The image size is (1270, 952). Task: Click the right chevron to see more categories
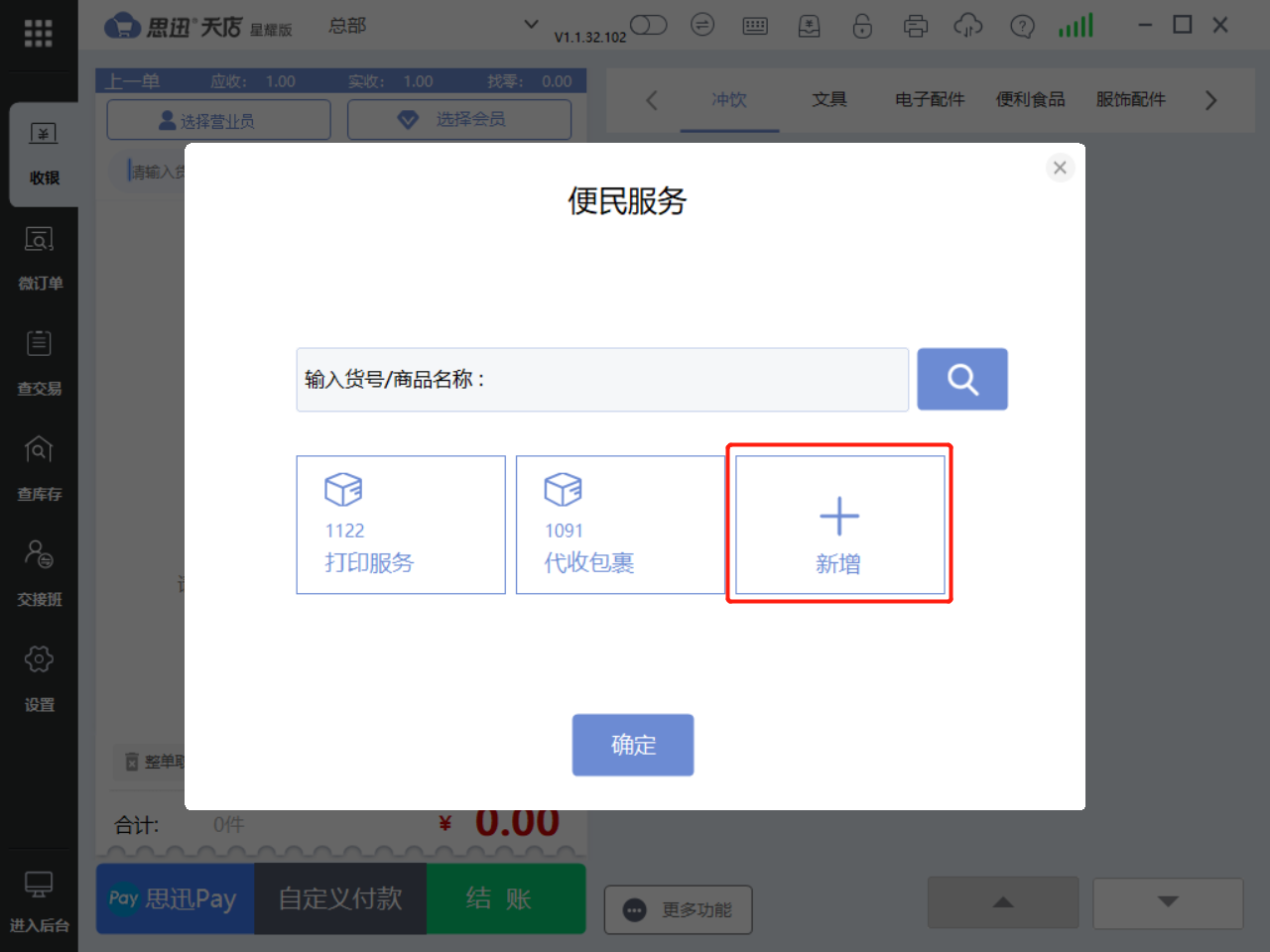pos(1210,100)
